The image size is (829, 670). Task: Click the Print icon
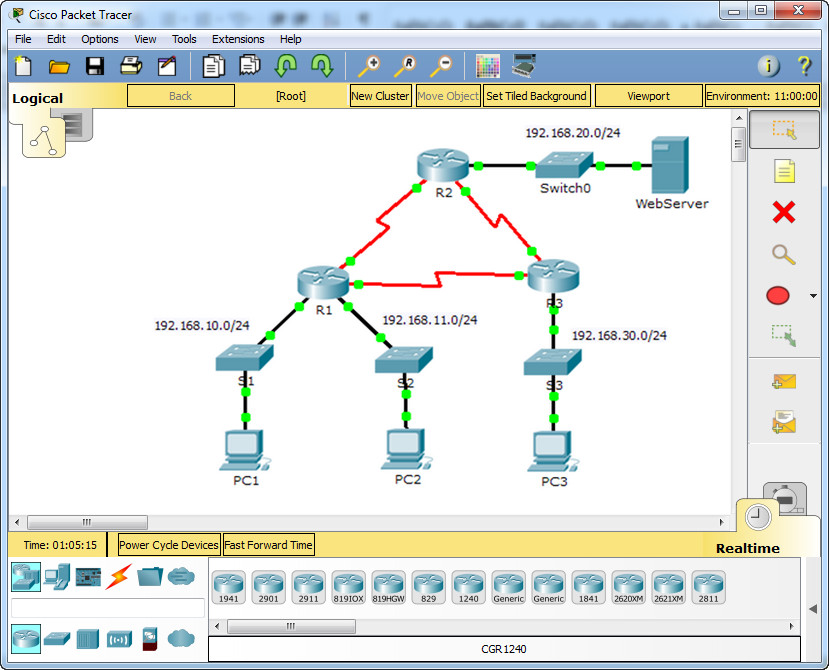(131, 66)
